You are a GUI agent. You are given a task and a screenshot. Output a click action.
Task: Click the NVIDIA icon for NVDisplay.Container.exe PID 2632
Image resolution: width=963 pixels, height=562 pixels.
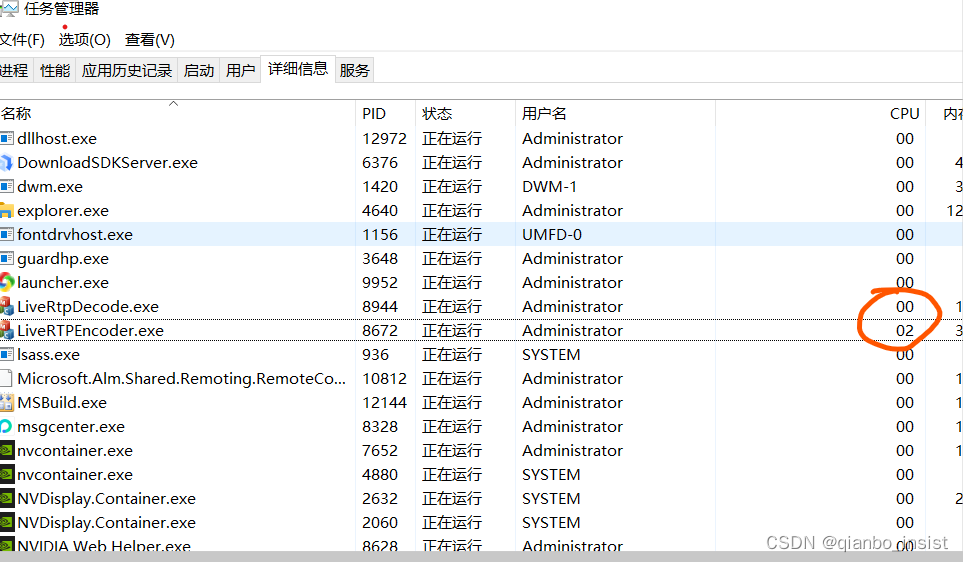7,498
